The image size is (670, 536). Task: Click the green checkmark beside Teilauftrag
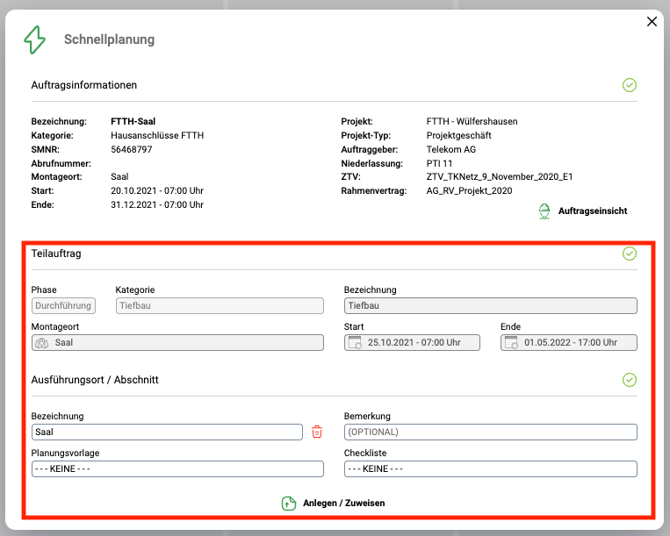coord(629,254)
